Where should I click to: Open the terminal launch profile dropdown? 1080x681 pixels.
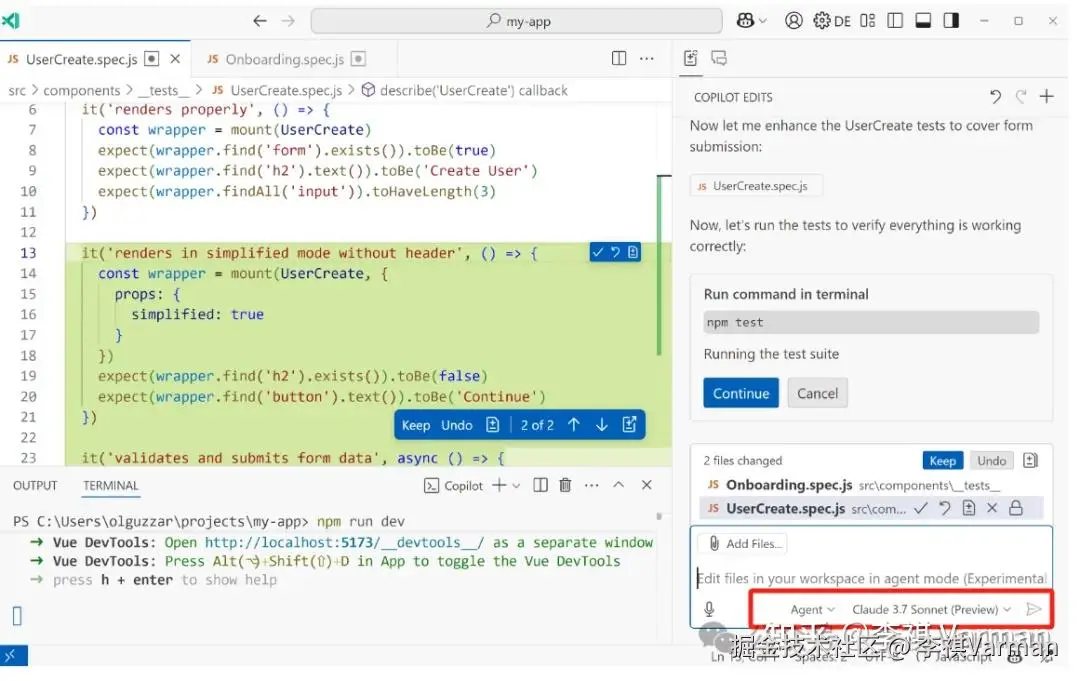point(516,485)
